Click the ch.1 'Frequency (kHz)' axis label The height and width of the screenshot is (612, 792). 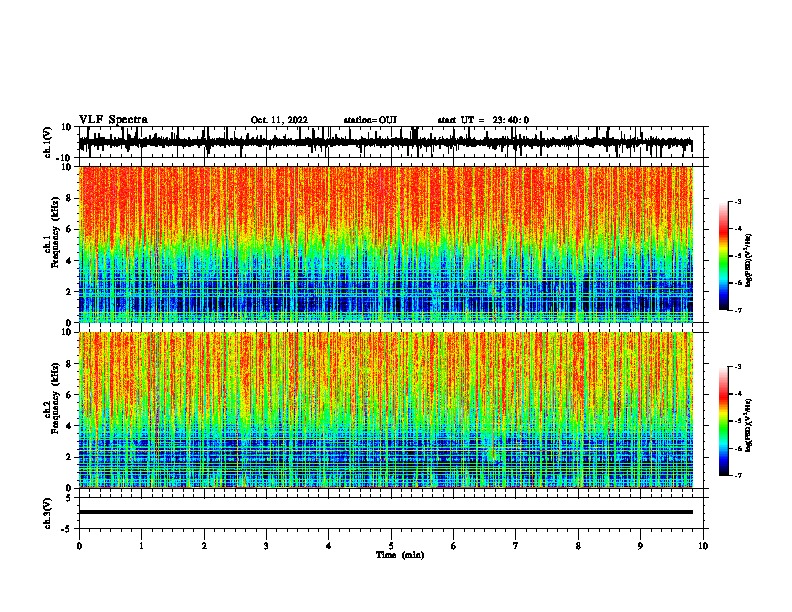(55, 234)
